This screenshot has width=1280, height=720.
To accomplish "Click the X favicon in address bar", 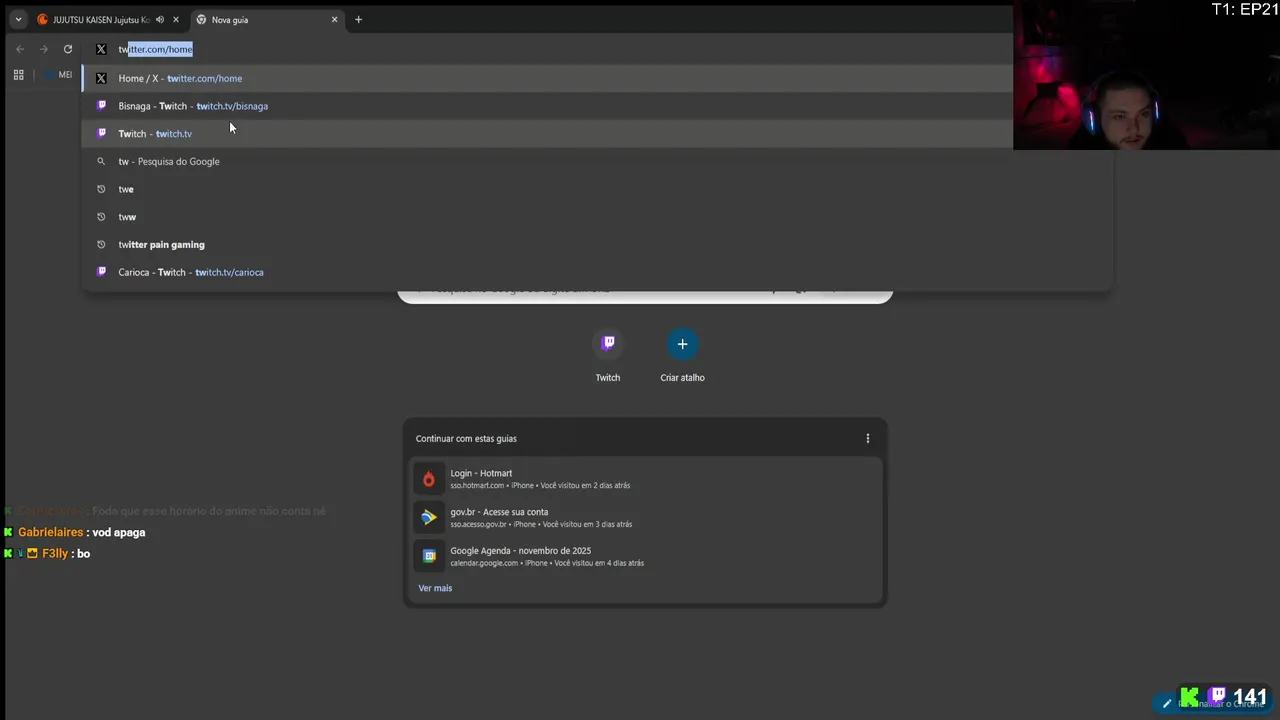I will click(101, 49).
